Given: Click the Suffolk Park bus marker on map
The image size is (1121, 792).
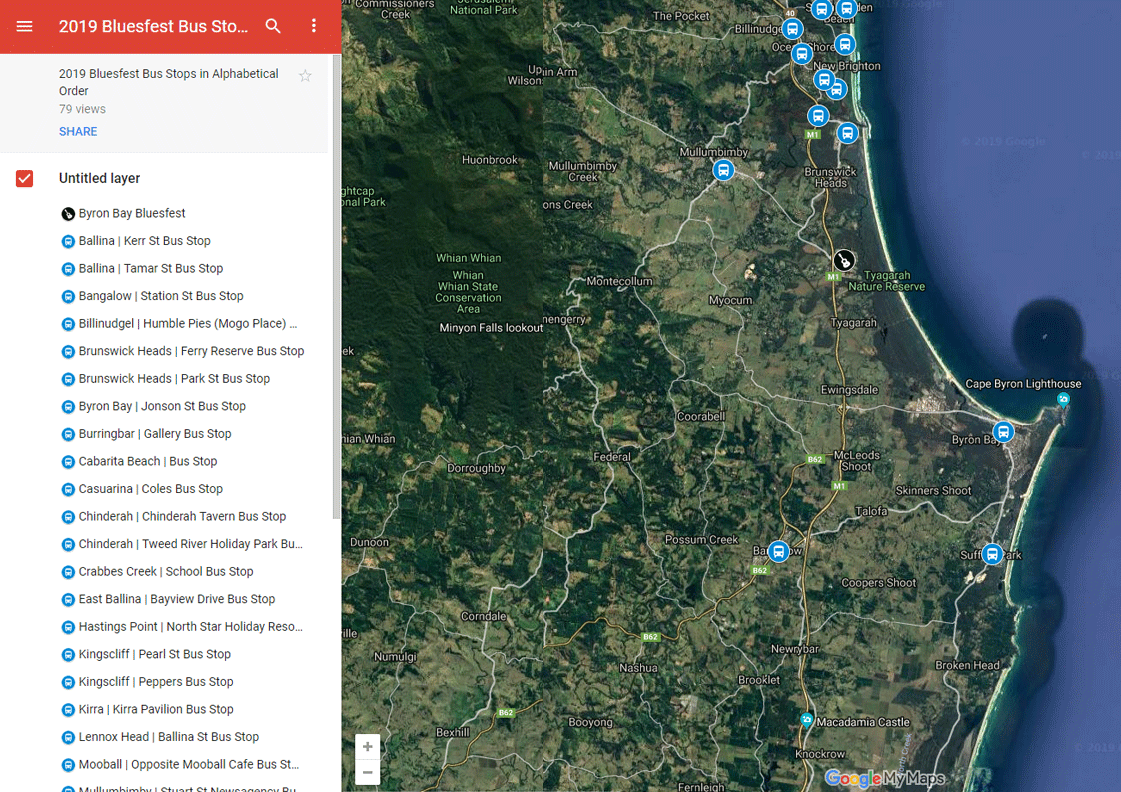Looking at the screenshot, I should 992,553.
